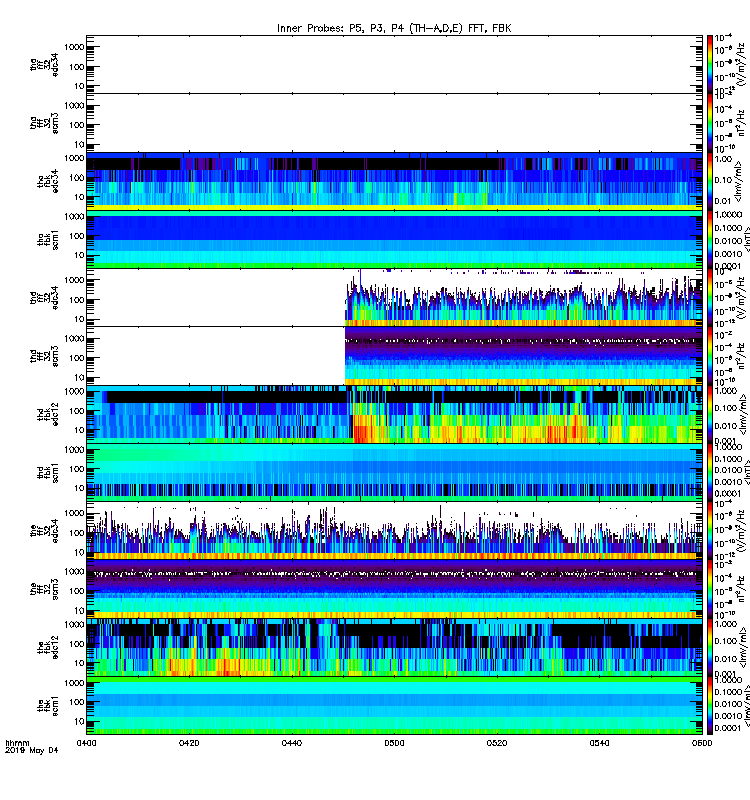Select the 0520 time tick label
The width and height of the screenshot is (750, 800).
(497, 743)
